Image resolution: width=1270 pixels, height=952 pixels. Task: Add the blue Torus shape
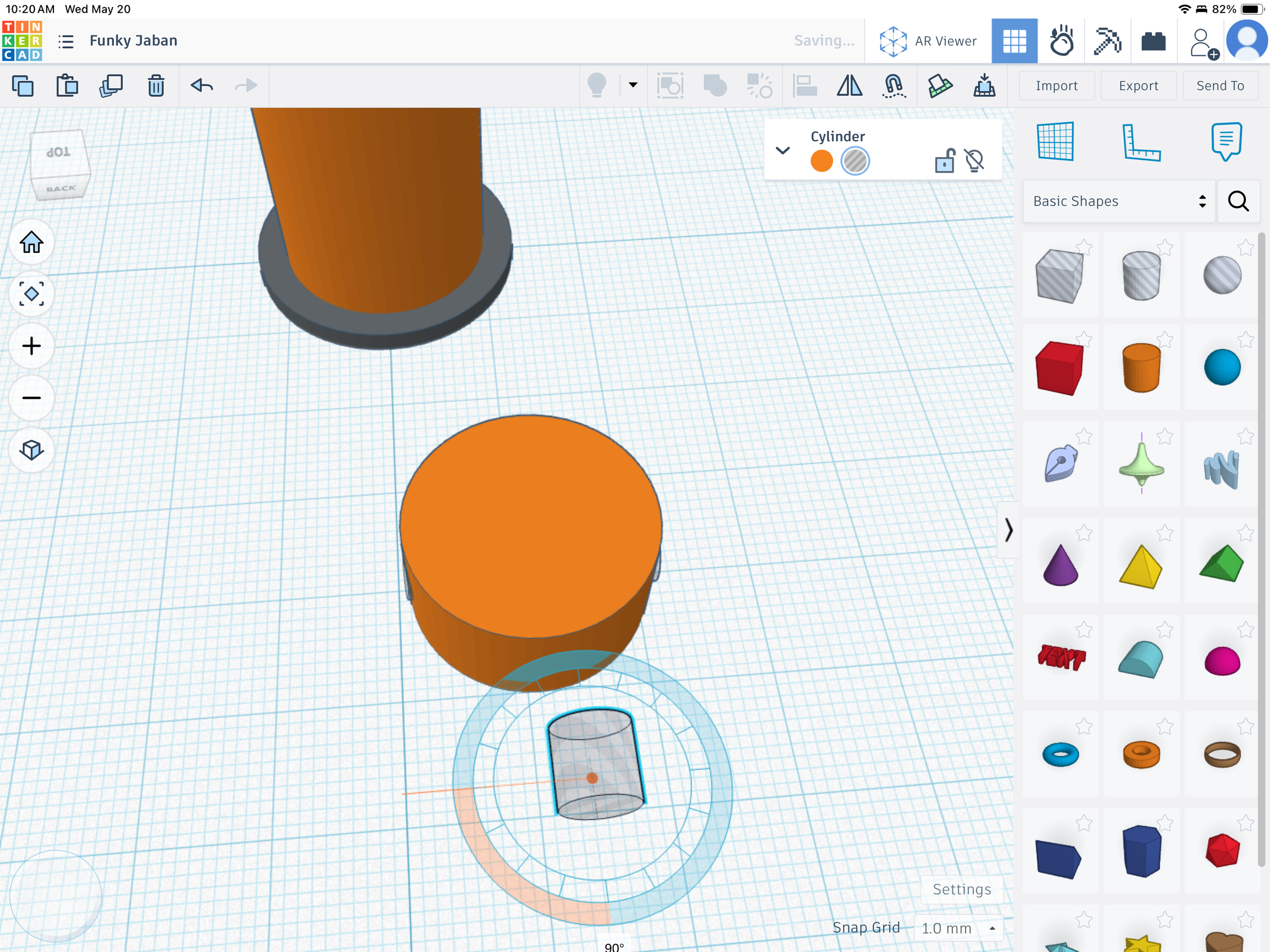tap(1060, 755)
